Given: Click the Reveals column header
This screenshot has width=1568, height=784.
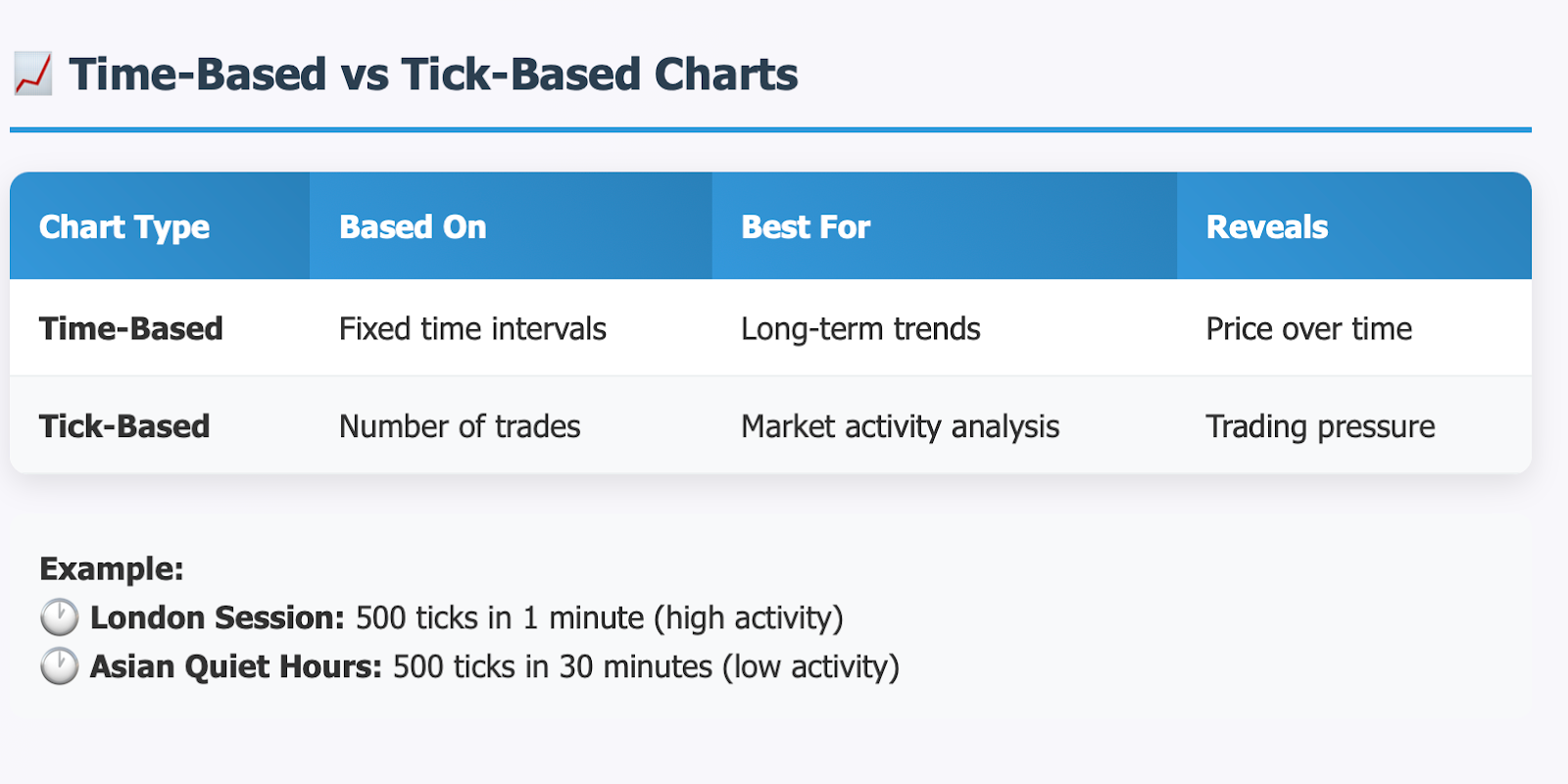Looking at the screenshot, I should (x=1267, y=227).
